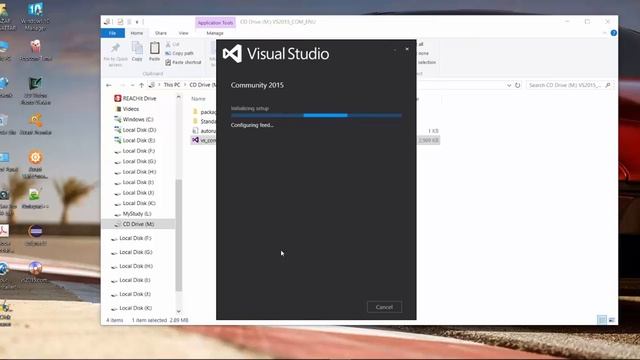Open the Manage ribbon tab
The width and height of the screenshot is (640, 360).
tap(215, 33)
